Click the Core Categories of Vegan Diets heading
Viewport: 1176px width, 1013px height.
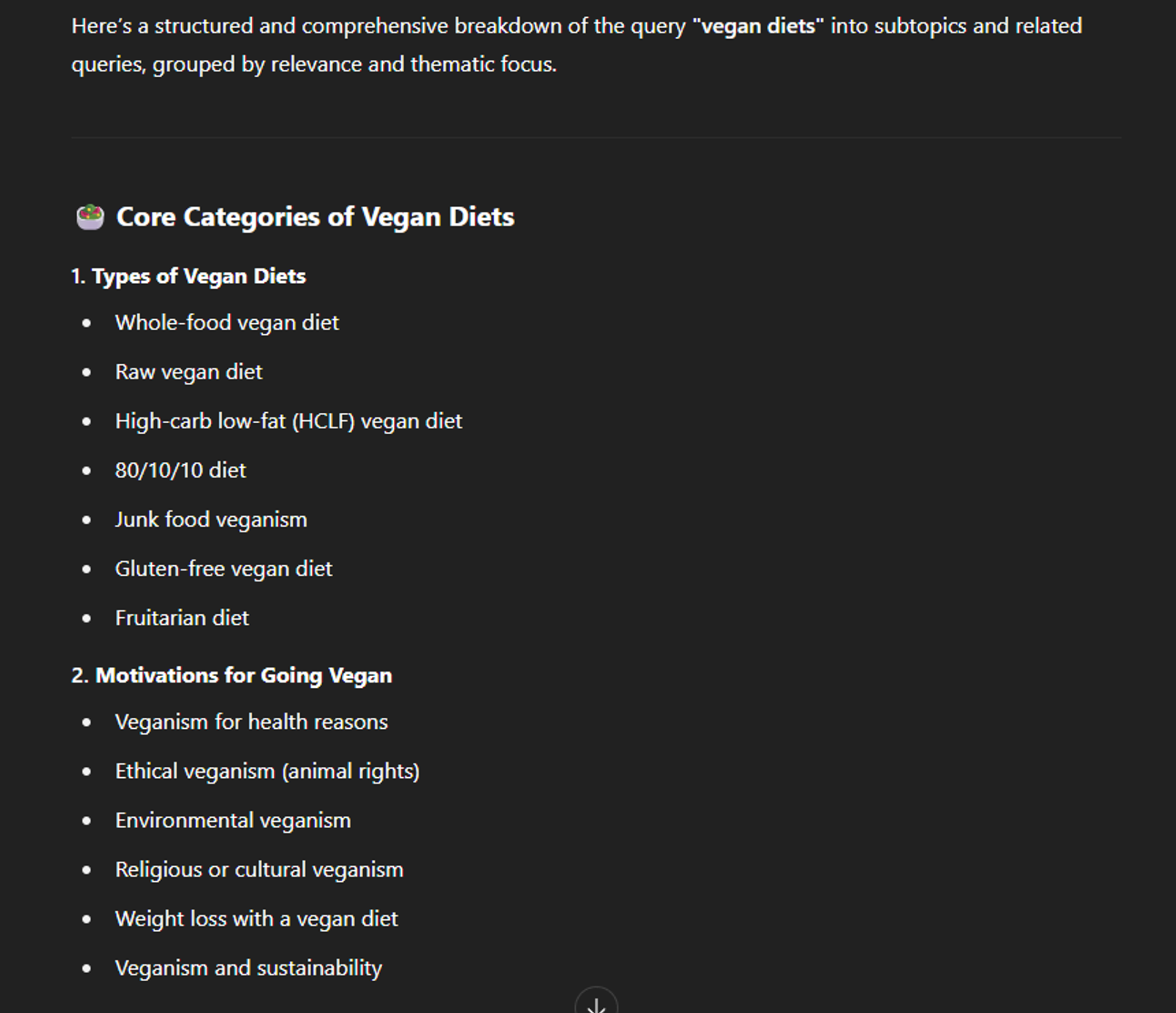315,217
